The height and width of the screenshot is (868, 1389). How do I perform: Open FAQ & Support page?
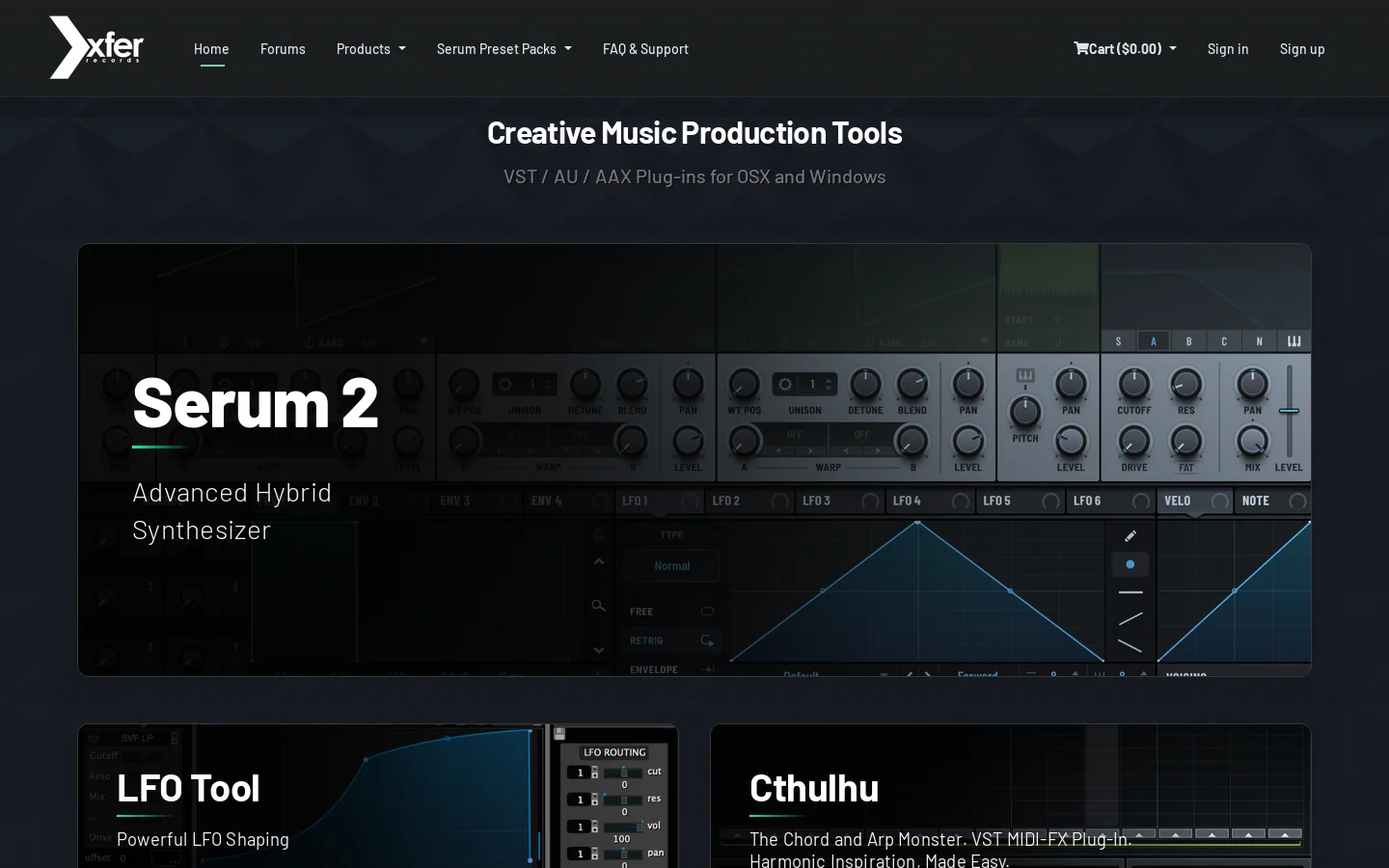[645, 48]
